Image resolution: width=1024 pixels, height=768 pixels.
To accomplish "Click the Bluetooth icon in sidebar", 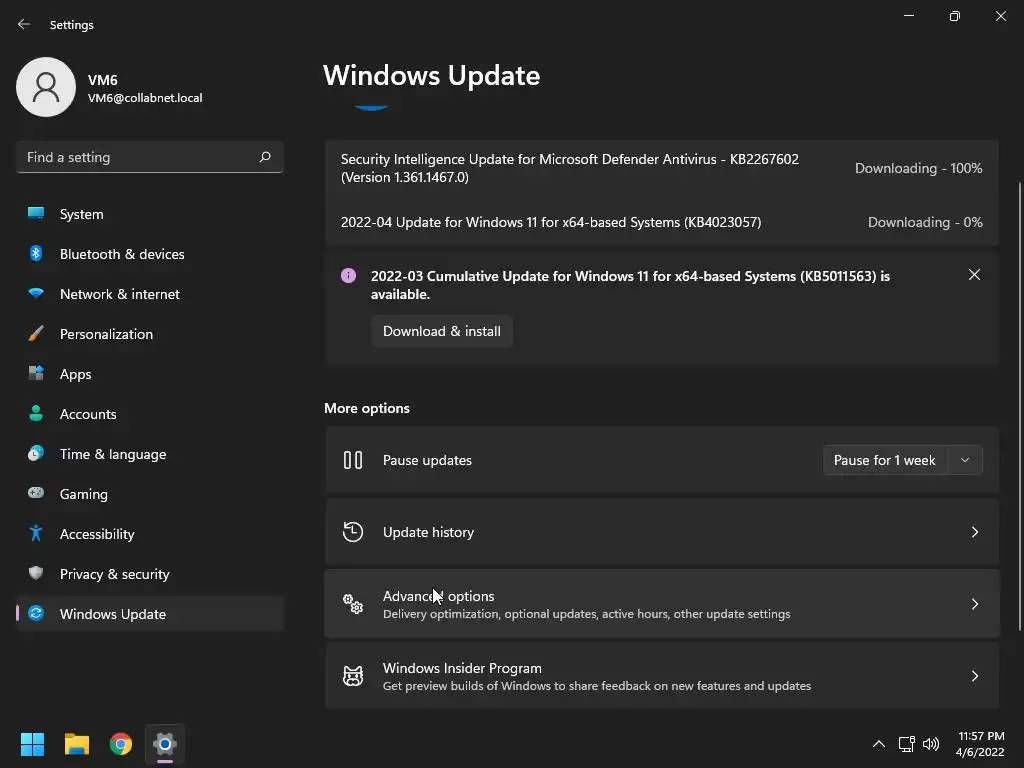I will point(36,253).
